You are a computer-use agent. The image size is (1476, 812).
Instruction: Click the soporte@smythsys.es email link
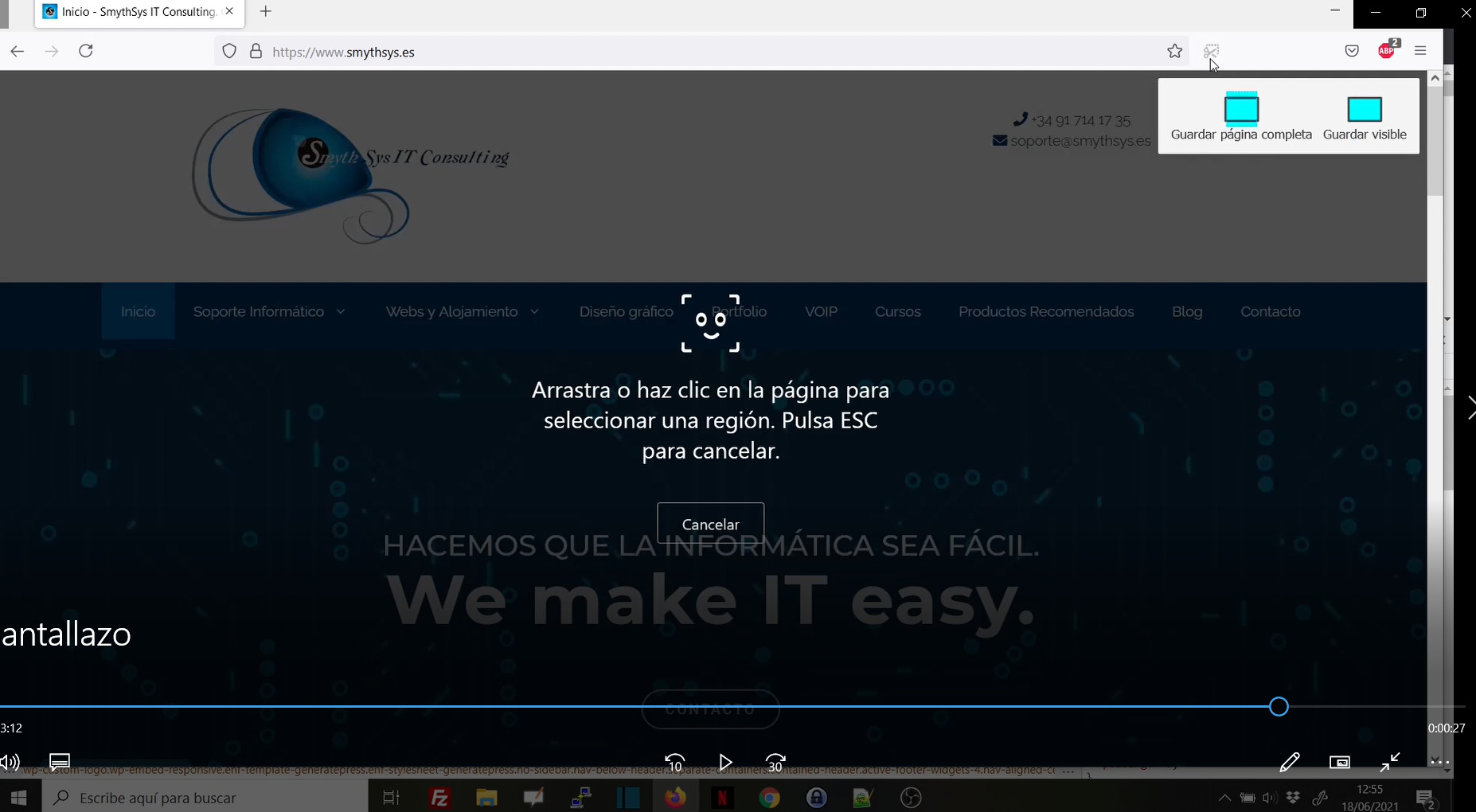1080,141
